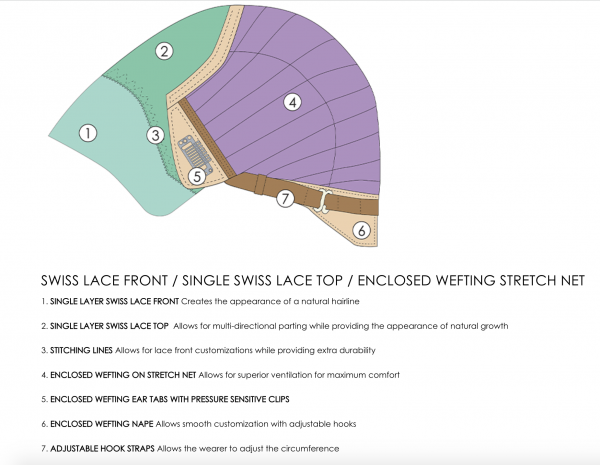Select the Ear Tabs with Pressure Sensitive Clips line
600x465 pixels.
[x=165, y=400]
